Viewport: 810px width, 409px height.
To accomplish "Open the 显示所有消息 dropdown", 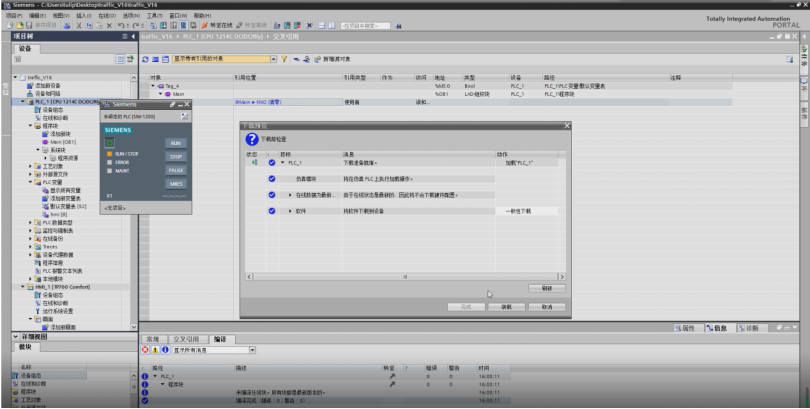I will click(x=253, y=350).
